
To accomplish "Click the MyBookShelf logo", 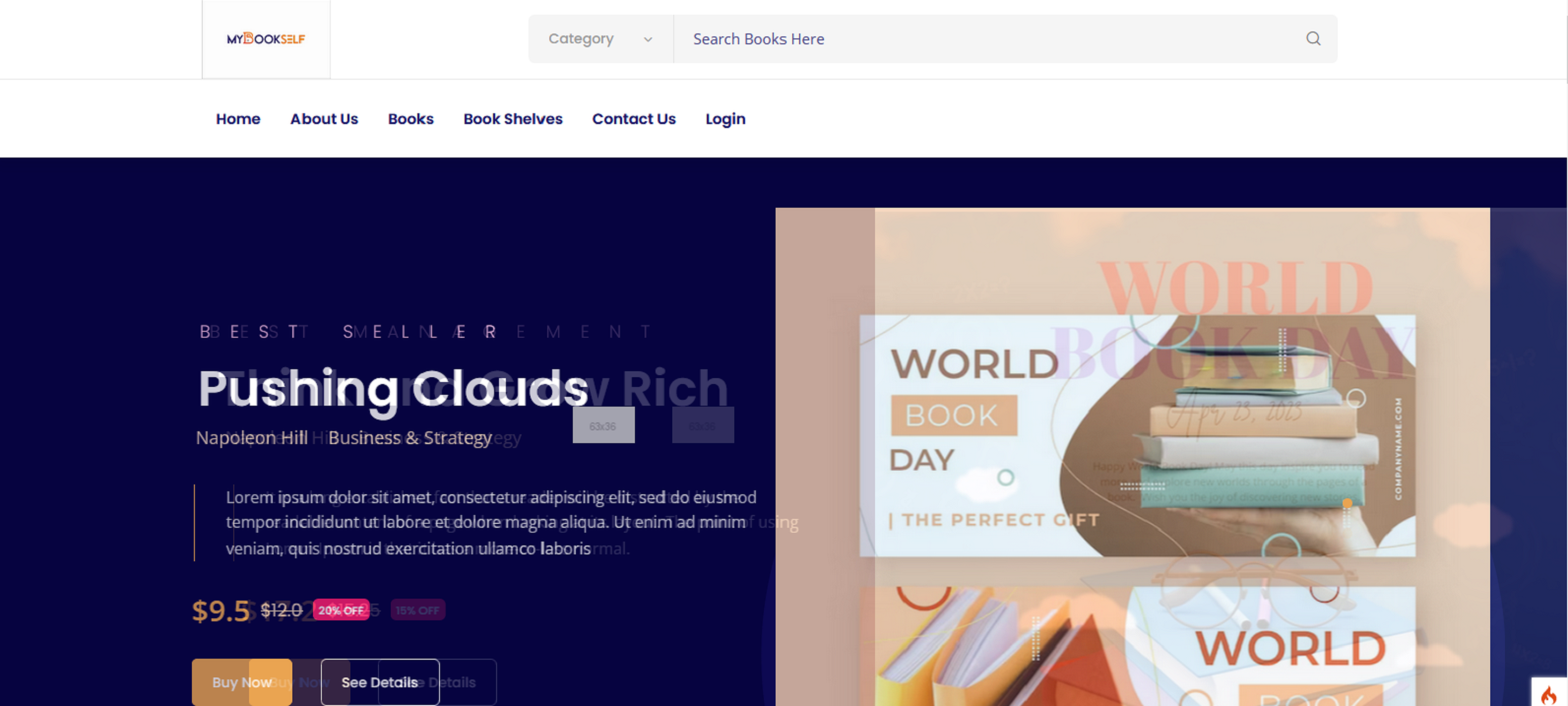I will pyautogui.click(x=266, y=39).
